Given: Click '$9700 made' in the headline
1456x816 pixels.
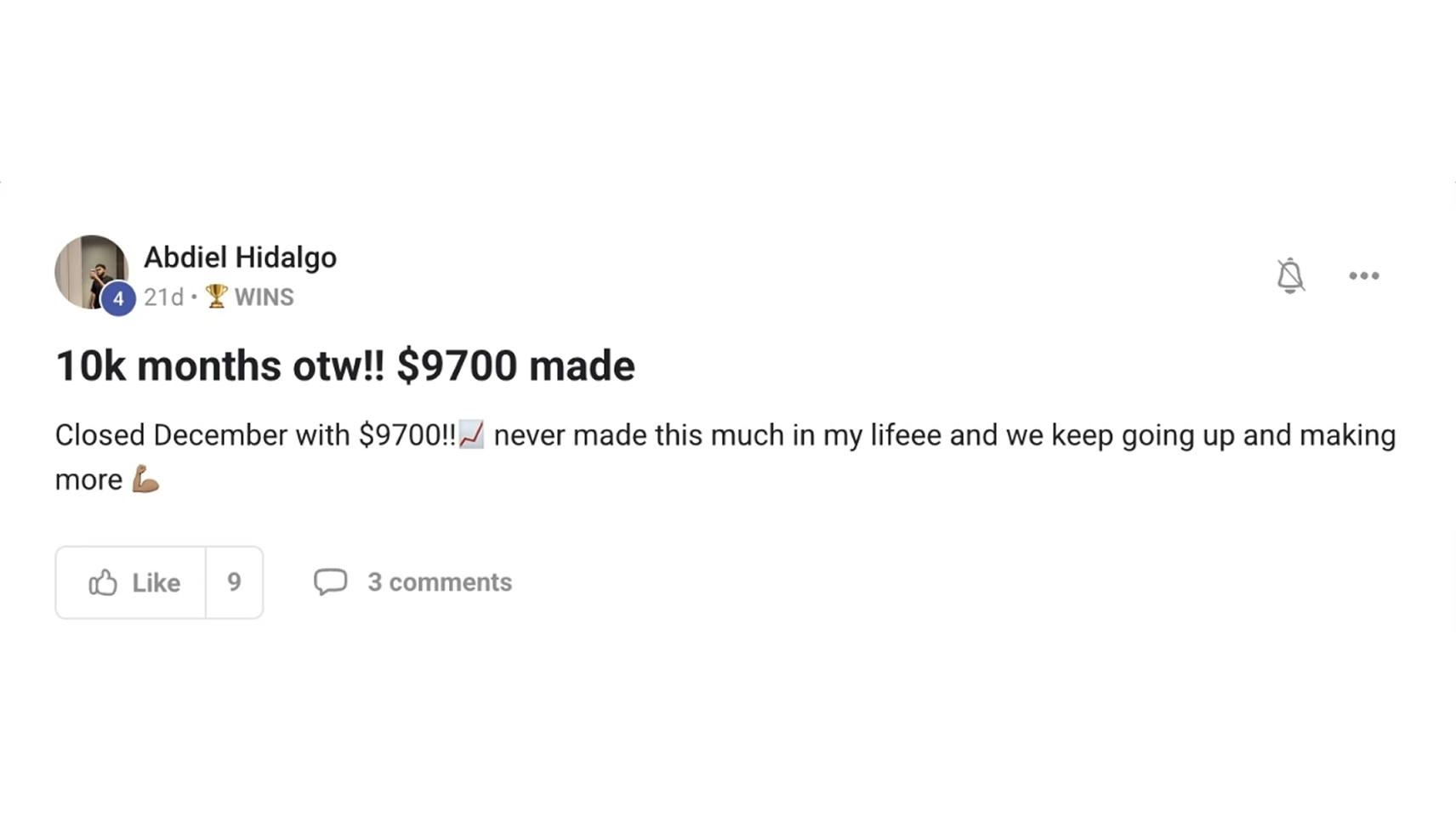Looking at the screenshot, I should [515, 366].
